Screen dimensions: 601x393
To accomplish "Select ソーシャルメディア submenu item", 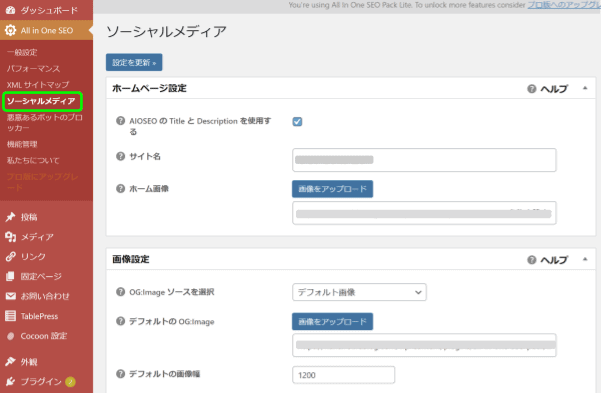I will pos(41,101).
